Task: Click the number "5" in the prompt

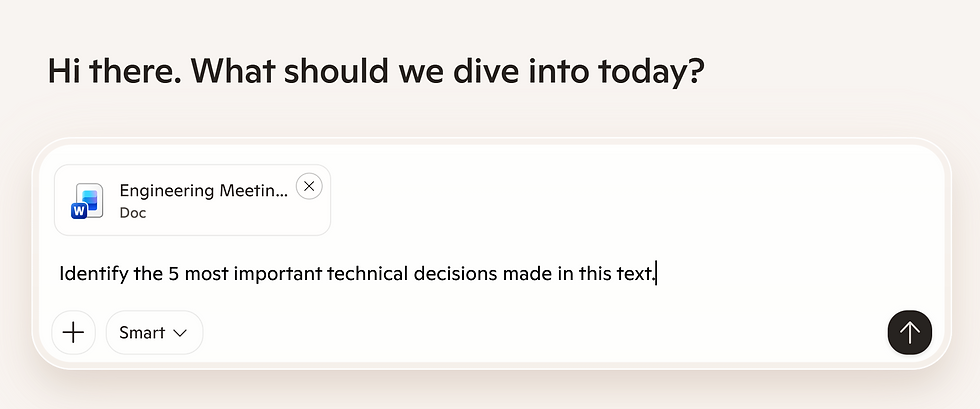Action: point(168,273)
